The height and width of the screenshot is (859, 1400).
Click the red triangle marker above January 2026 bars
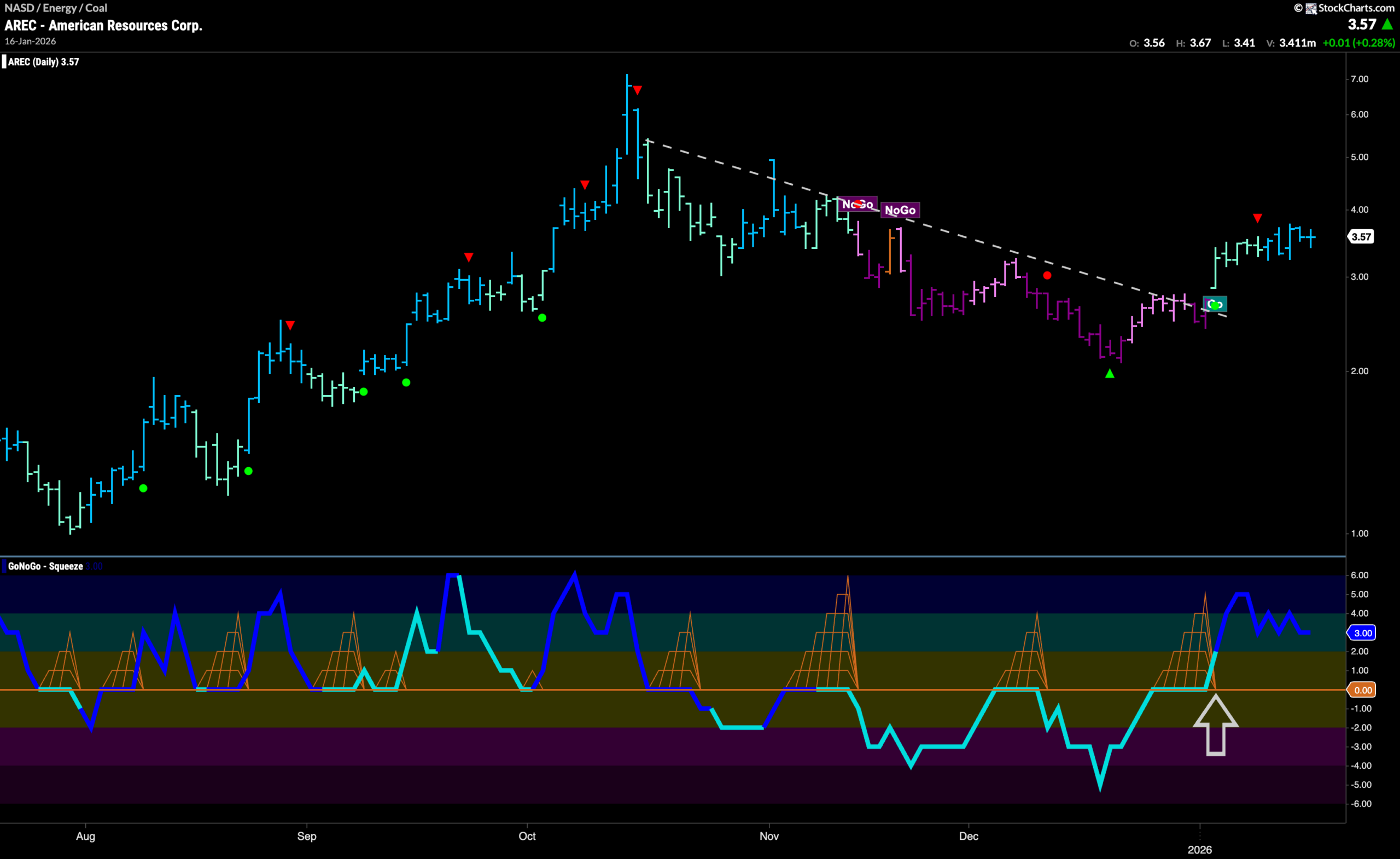pyautogui.click(x=1257, y=218)
